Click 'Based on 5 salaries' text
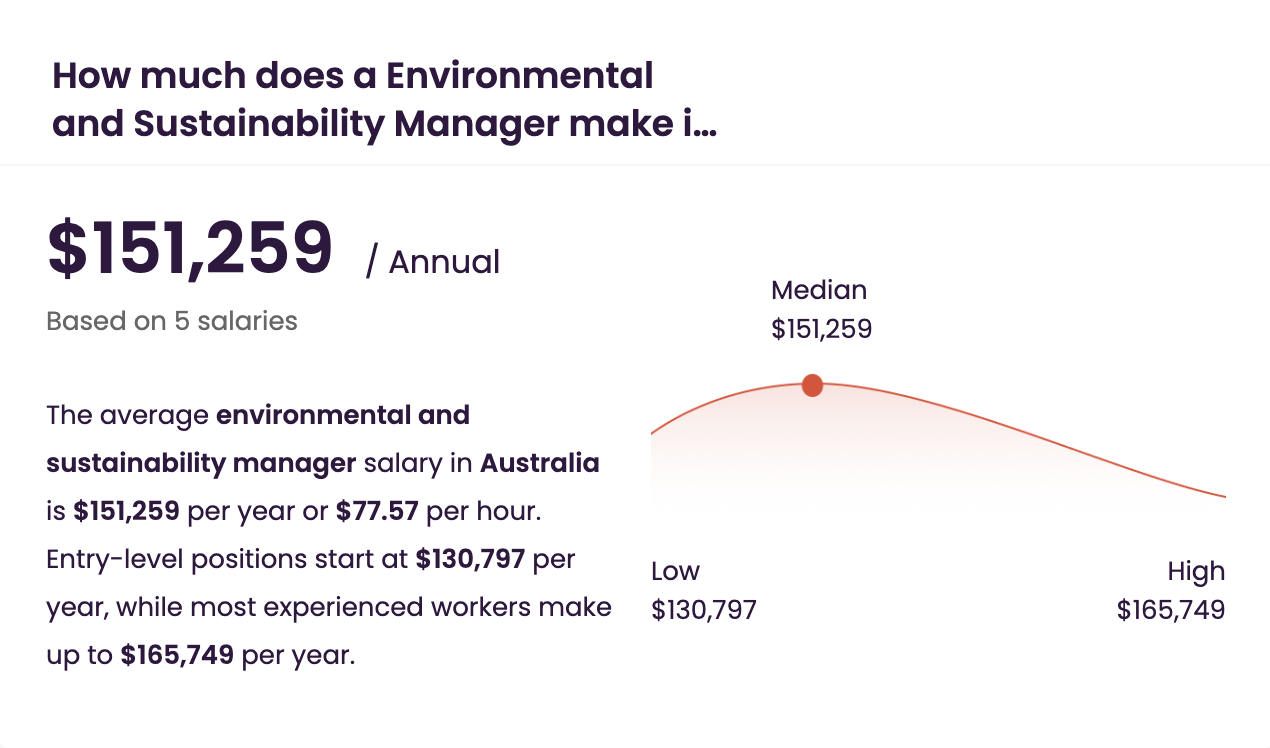This screenshot has width=1270, height=748. click(x=172, y=321)
